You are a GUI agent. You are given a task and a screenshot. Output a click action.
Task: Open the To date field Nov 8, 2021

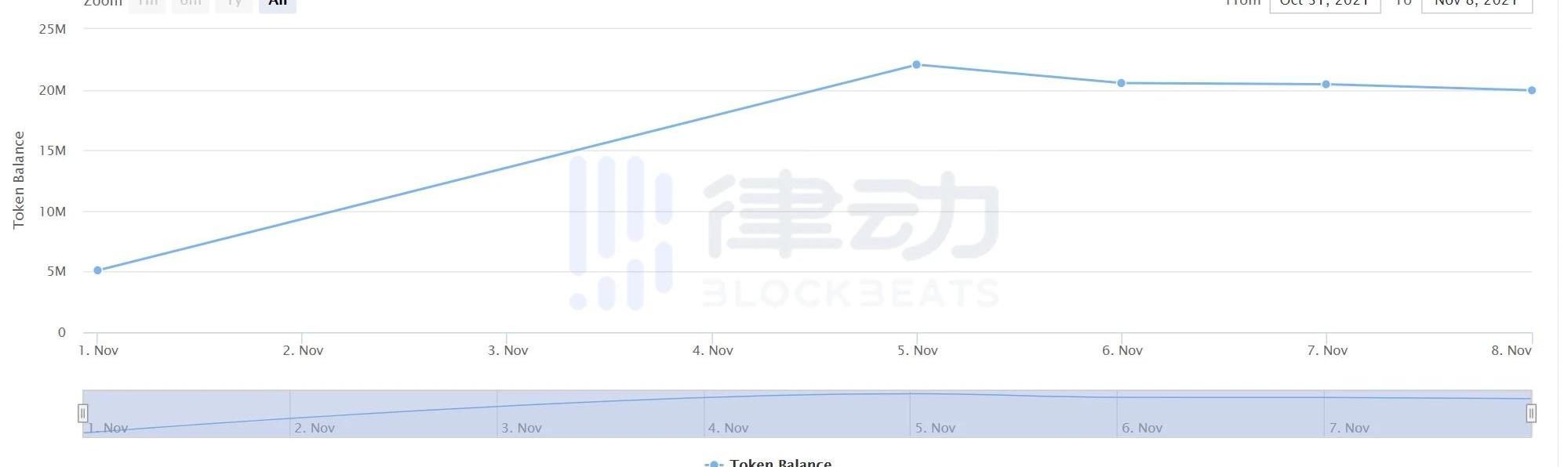coord(1476,5)
